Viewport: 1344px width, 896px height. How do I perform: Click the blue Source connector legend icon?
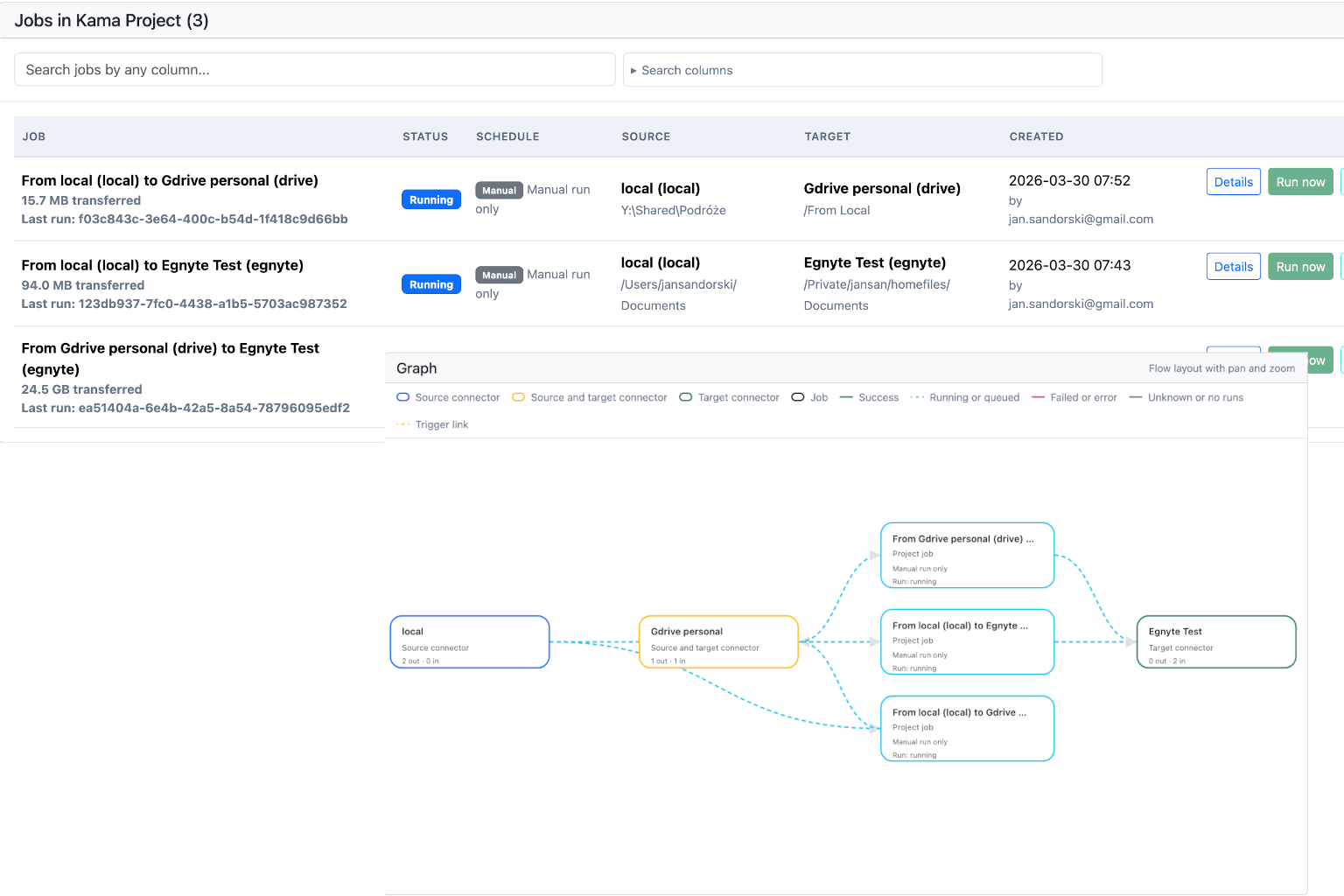[x=403, y=397]
